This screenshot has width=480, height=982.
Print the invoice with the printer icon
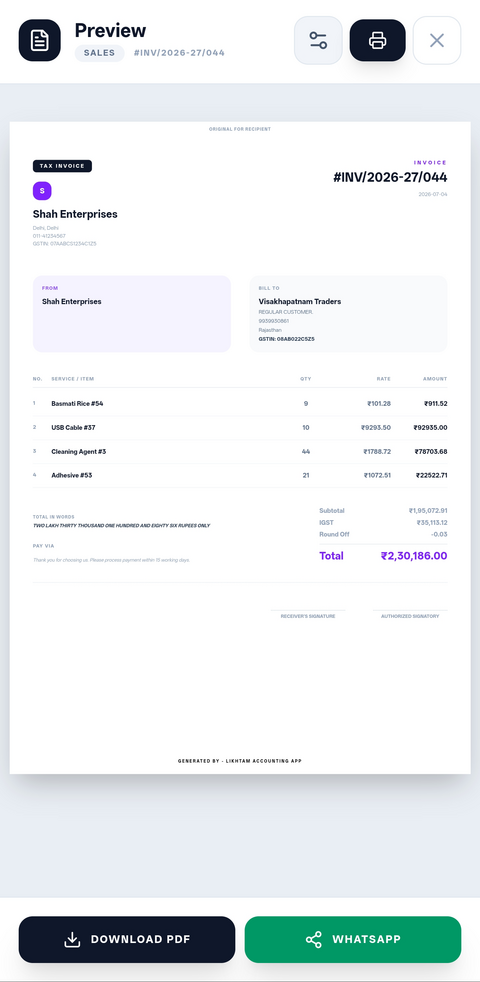377,40
